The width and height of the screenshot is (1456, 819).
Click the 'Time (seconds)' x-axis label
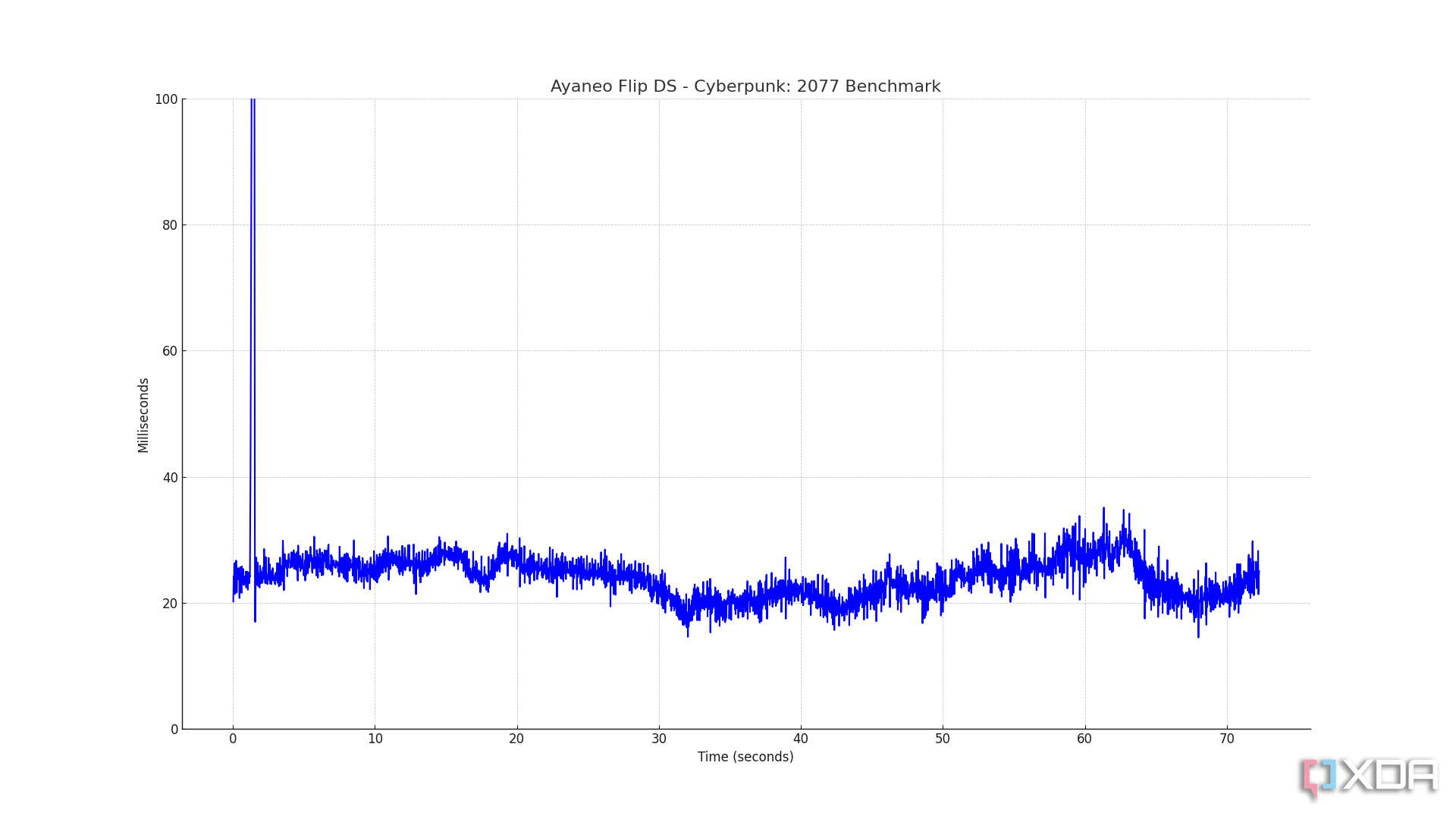pos(745,757)
